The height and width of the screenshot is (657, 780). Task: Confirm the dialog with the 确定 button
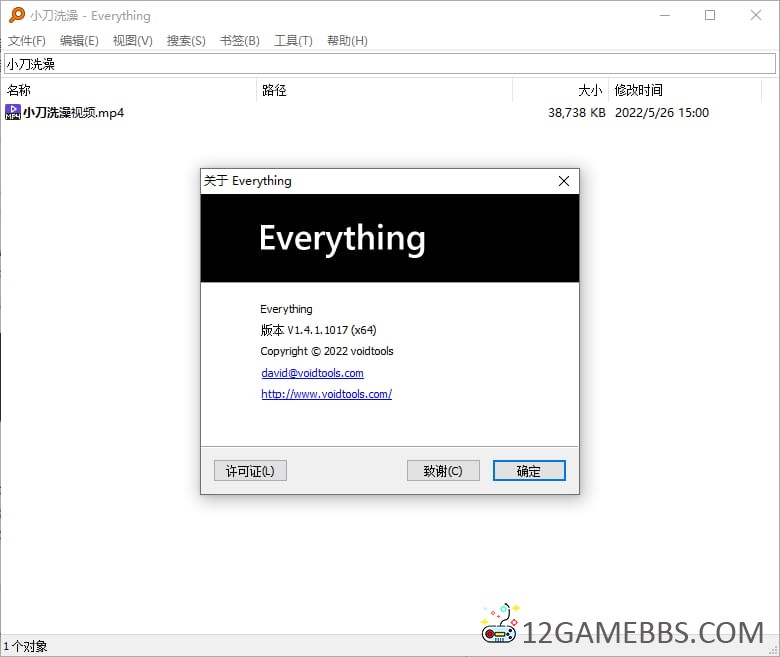coord(529,471)
